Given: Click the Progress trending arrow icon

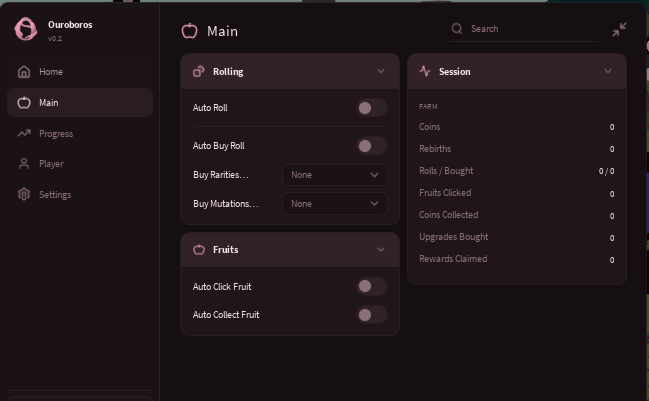Looking at the screenshot, I should click(24, 133).
